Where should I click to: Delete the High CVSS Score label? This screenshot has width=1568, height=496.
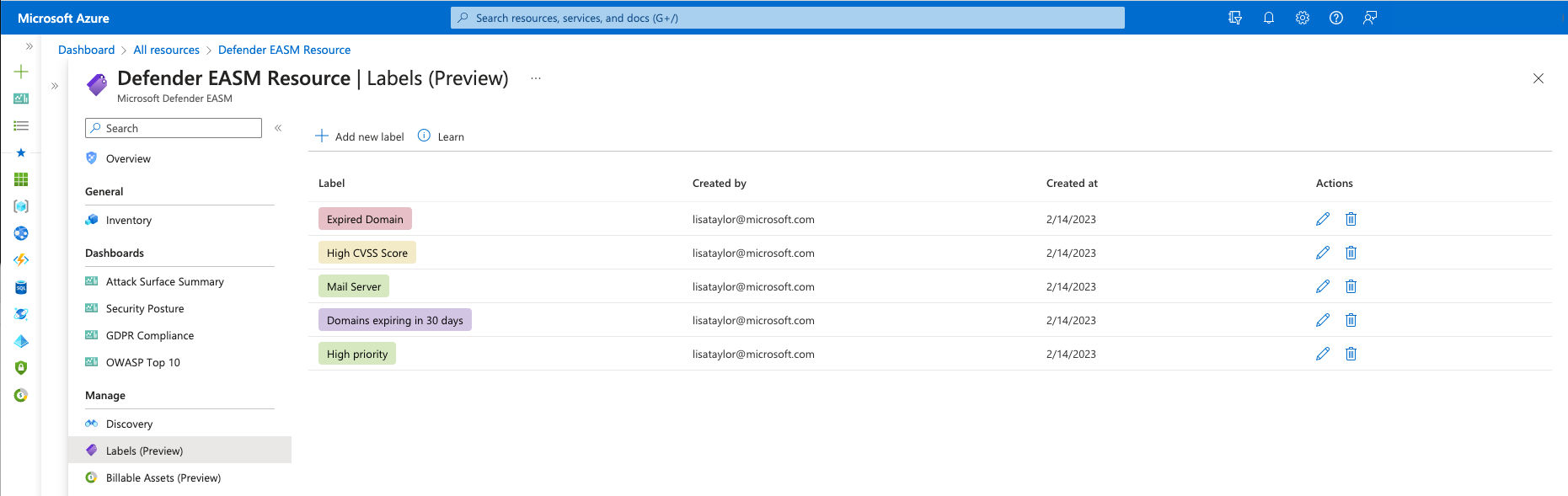[1351, 253]
